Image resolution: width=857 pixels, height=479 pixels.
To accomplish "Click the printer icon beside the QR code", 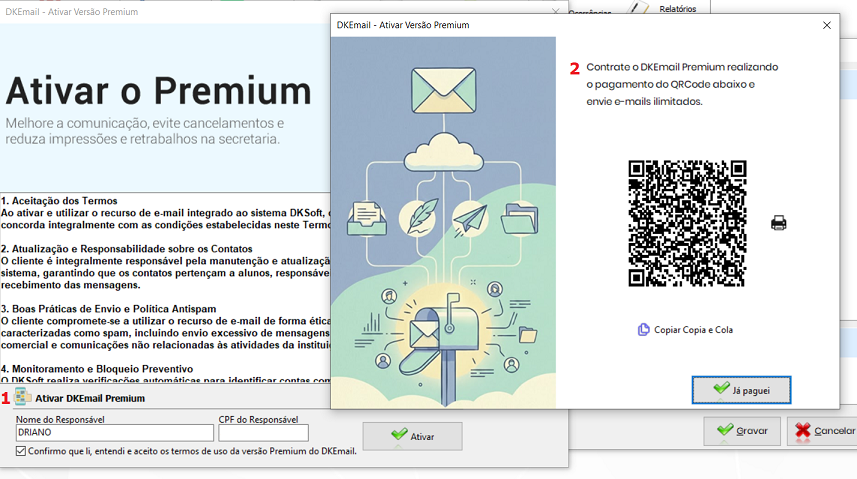I will pyautogui.click(x=778, y=223).
